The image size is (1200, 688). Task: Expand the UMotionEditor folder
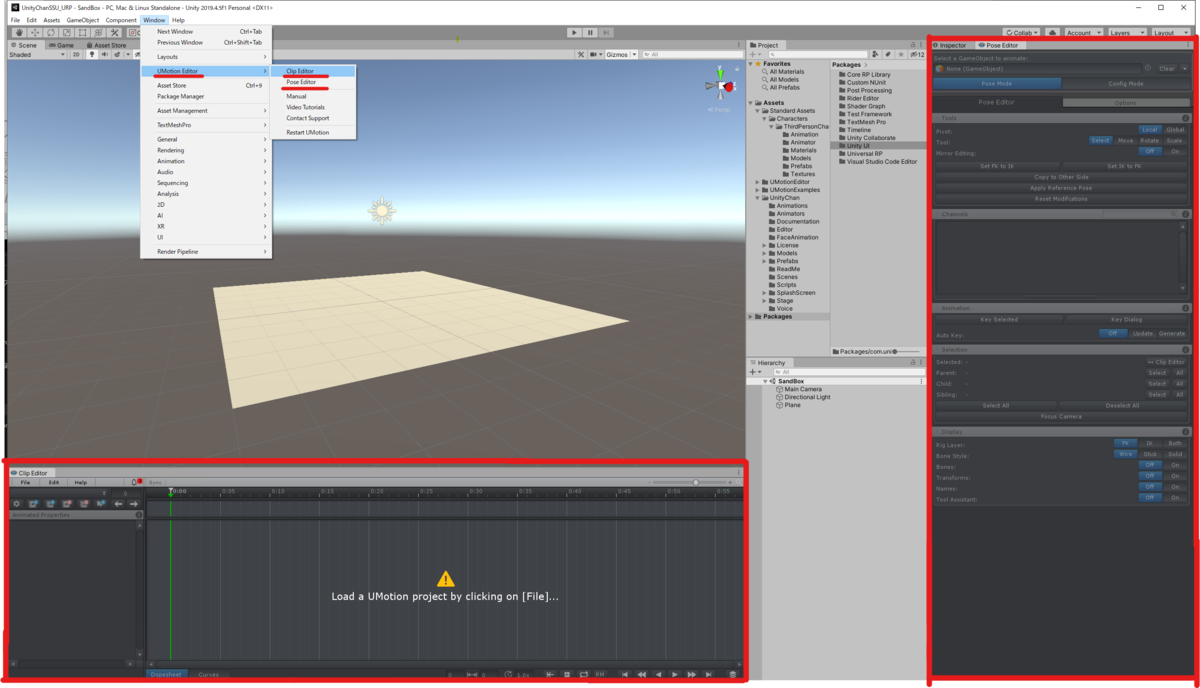[759, 182]
